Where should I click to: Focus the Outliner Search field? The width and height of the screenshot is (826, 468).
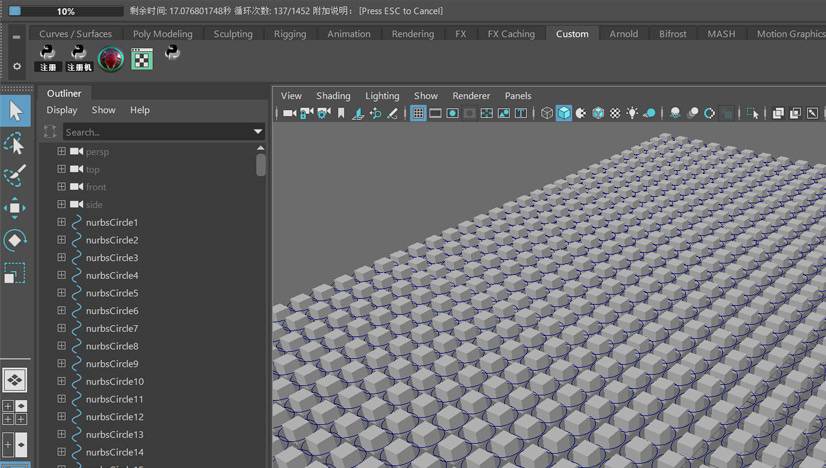click(x=163, y=132)
